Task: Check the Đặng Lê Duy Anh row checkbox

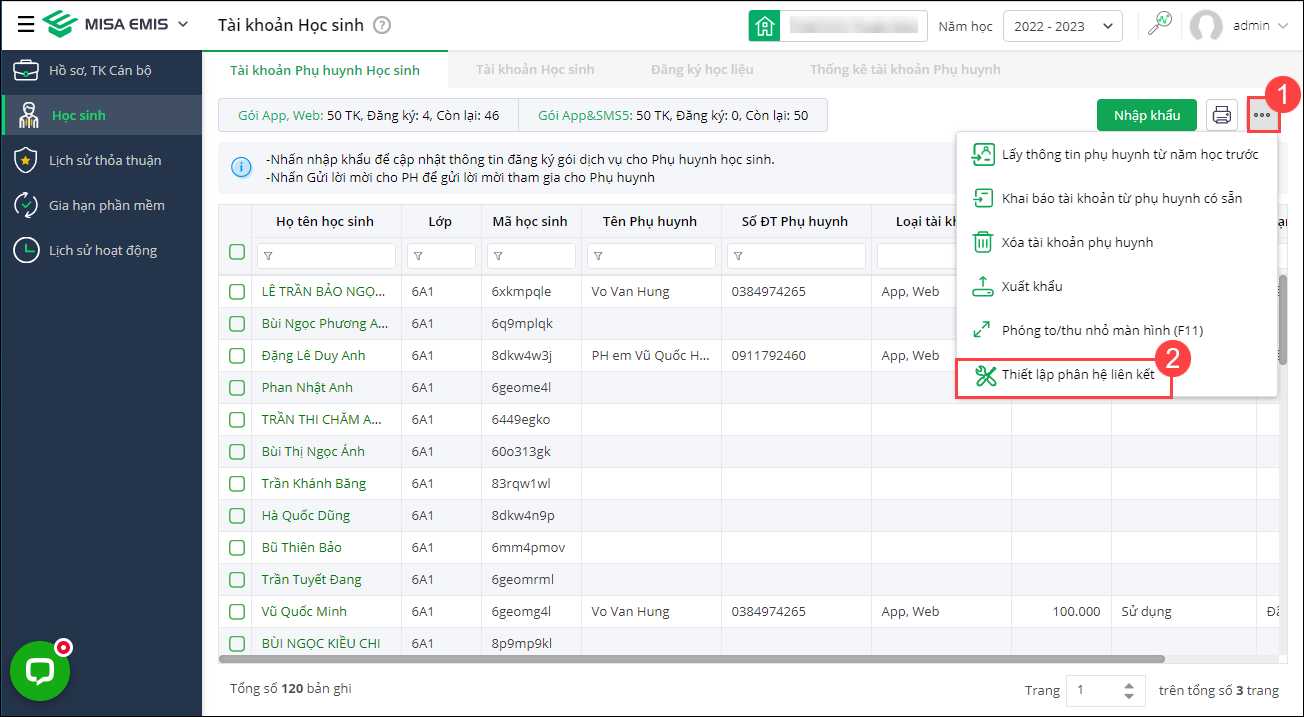Action: tap(237, 356)
